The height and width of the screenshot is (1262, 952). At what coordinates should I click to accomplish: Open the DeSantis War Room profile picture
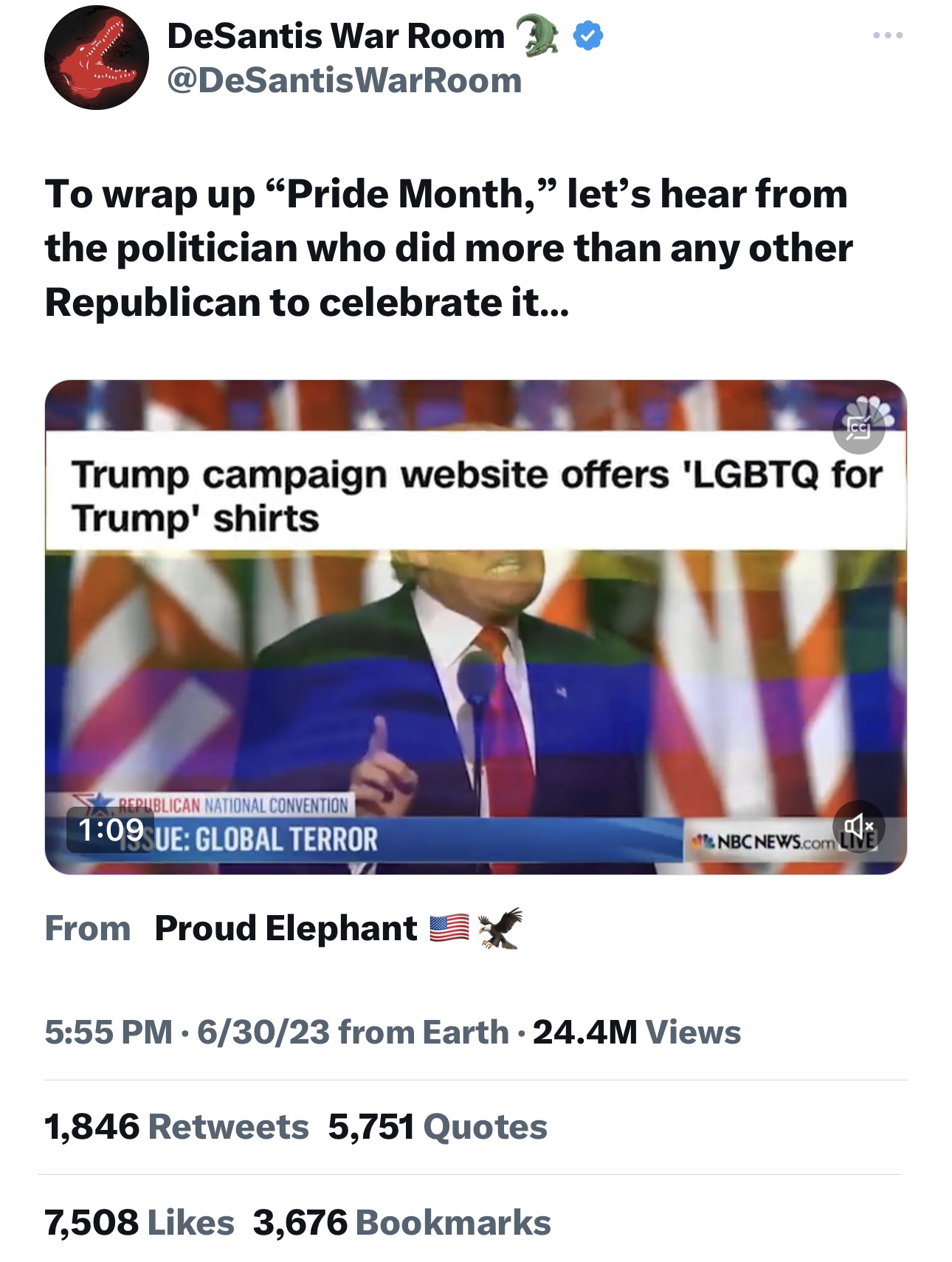point(96,58)
